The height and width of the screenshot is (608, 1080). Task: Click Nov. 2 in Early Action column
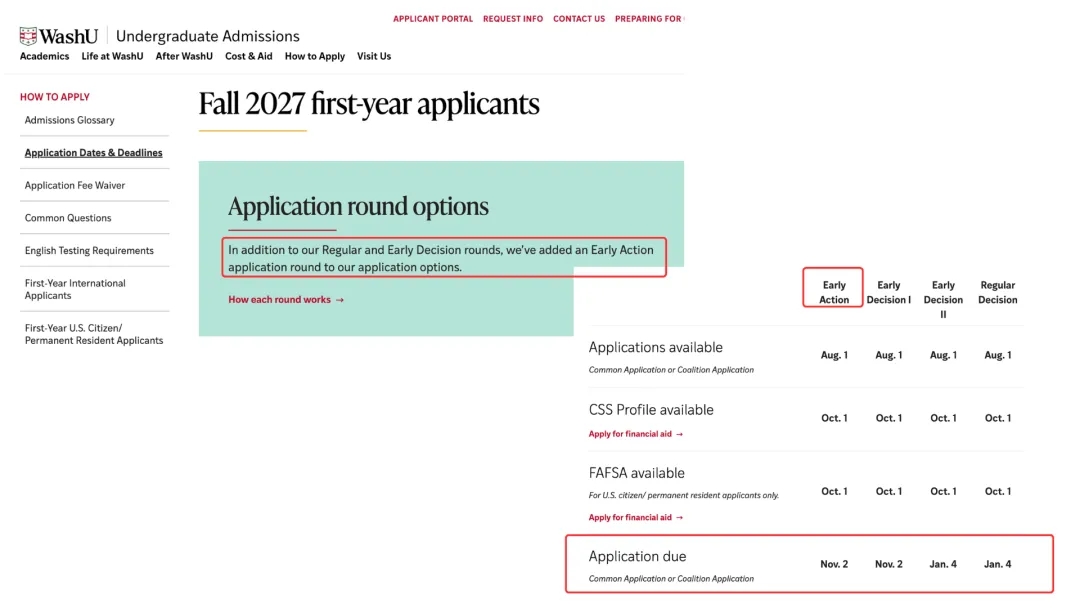(833, 564)
